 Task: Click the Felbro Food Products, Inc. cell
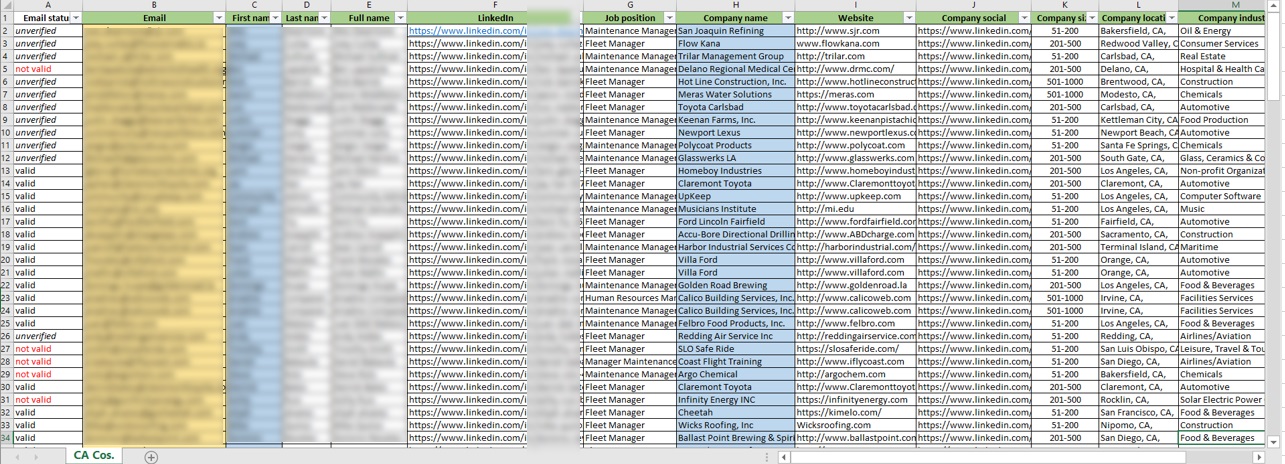[735, 323]
